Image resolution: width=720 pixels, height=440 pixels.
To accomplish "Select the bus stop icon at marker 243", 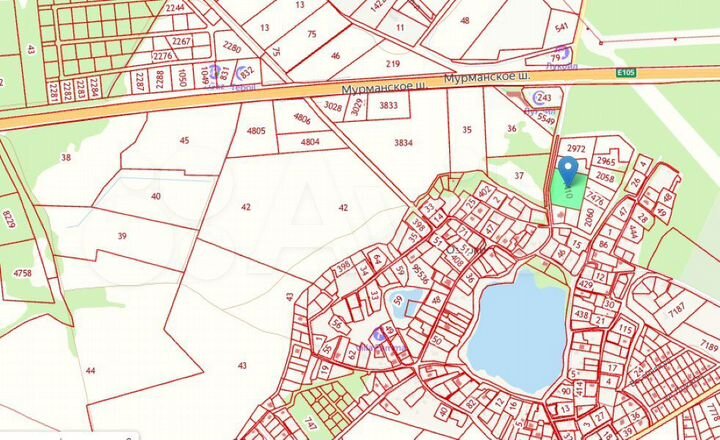I will coord(538,97).
